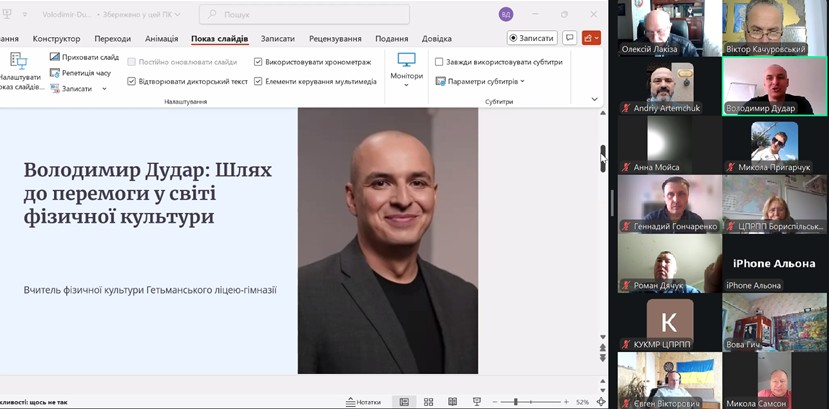Open Параметри субтитрів dropdown
Screen dimensions: 829x409
[x=480, y=81]
